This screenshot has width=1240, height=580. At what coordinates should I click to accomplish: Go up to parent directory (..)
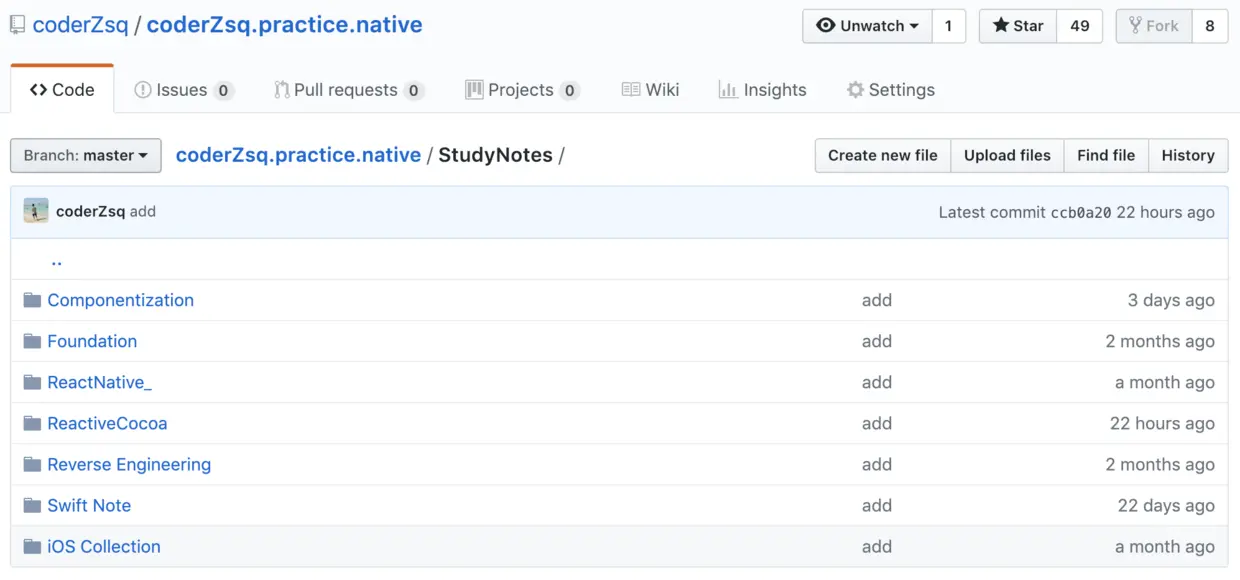[x=56, y=260]
